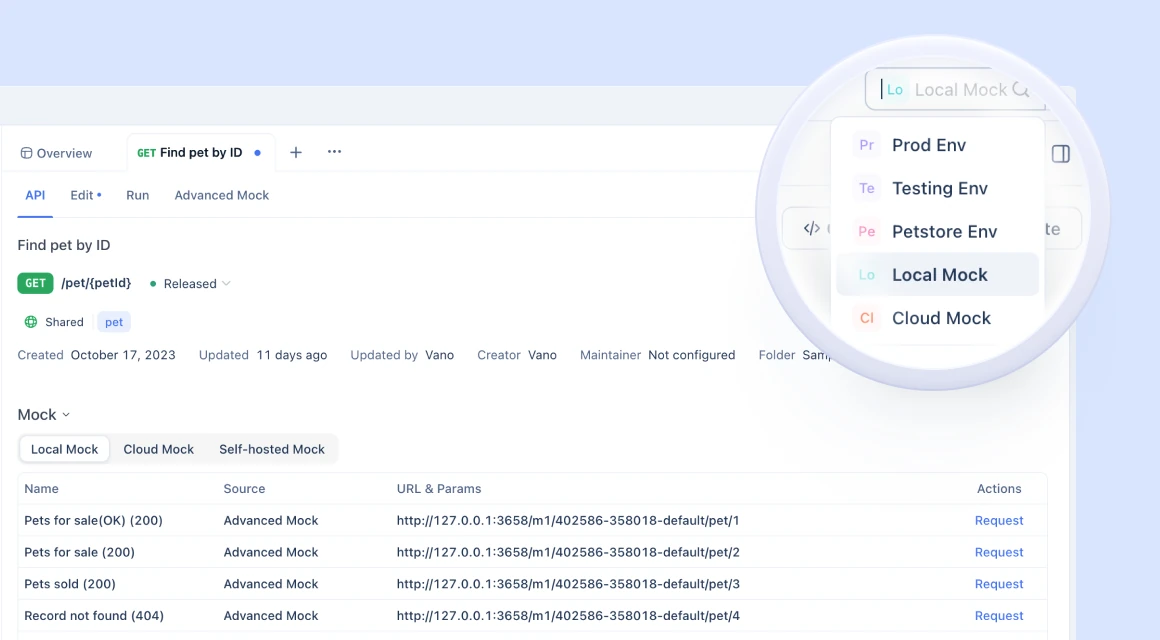Switch to the Self-hosted Mock segment

tap(272, 449)
